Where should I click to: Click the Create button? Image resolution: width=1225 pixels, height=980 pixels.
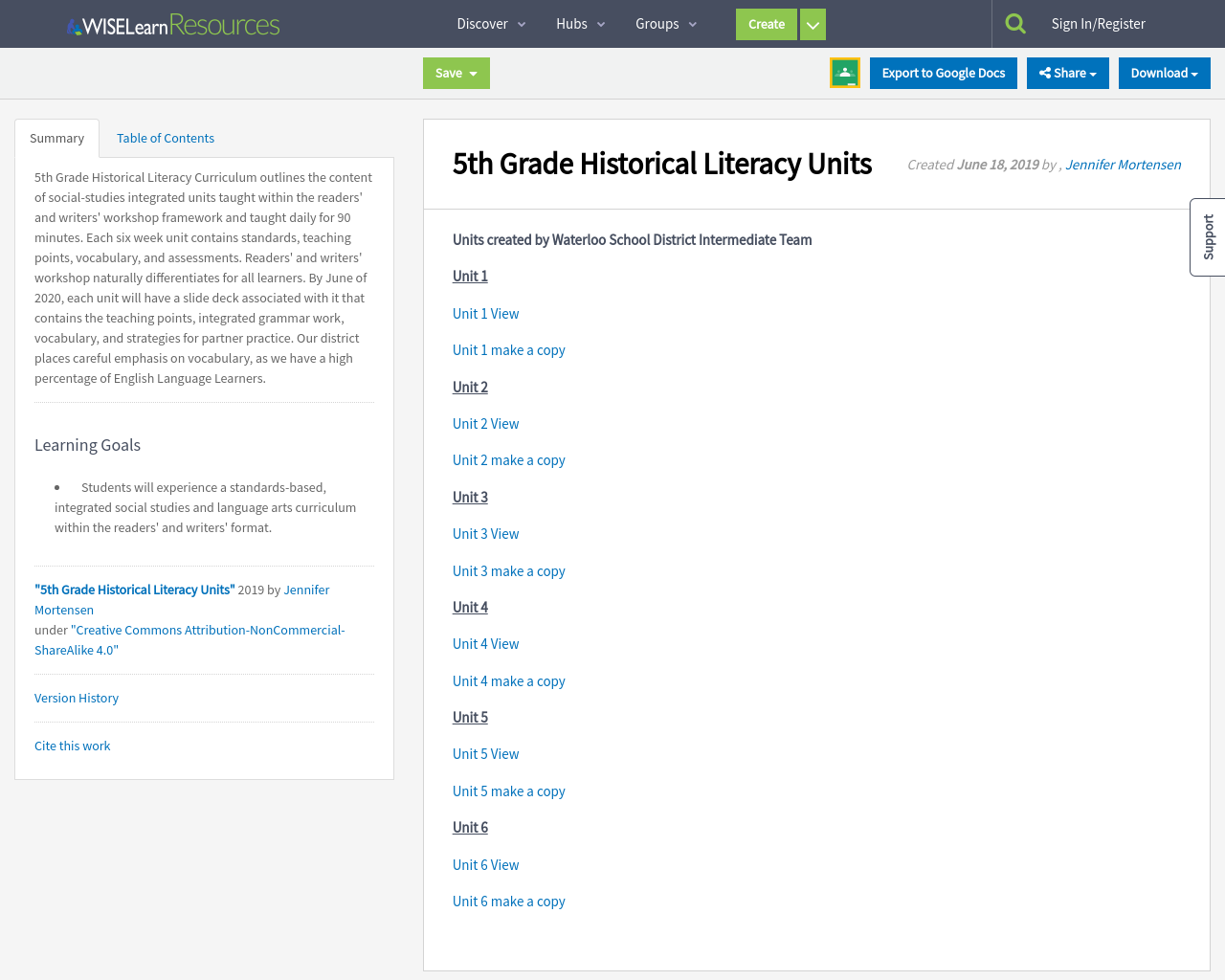(x=766, y=24)
